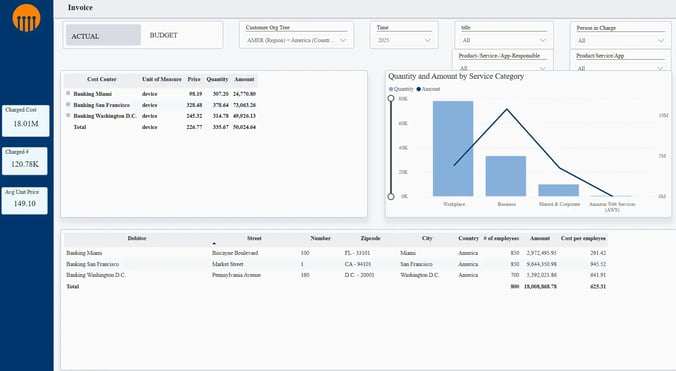Screen dimensions: 676x371
Task: Click the Charged # 120.78K card
Action: pos(25,161)
